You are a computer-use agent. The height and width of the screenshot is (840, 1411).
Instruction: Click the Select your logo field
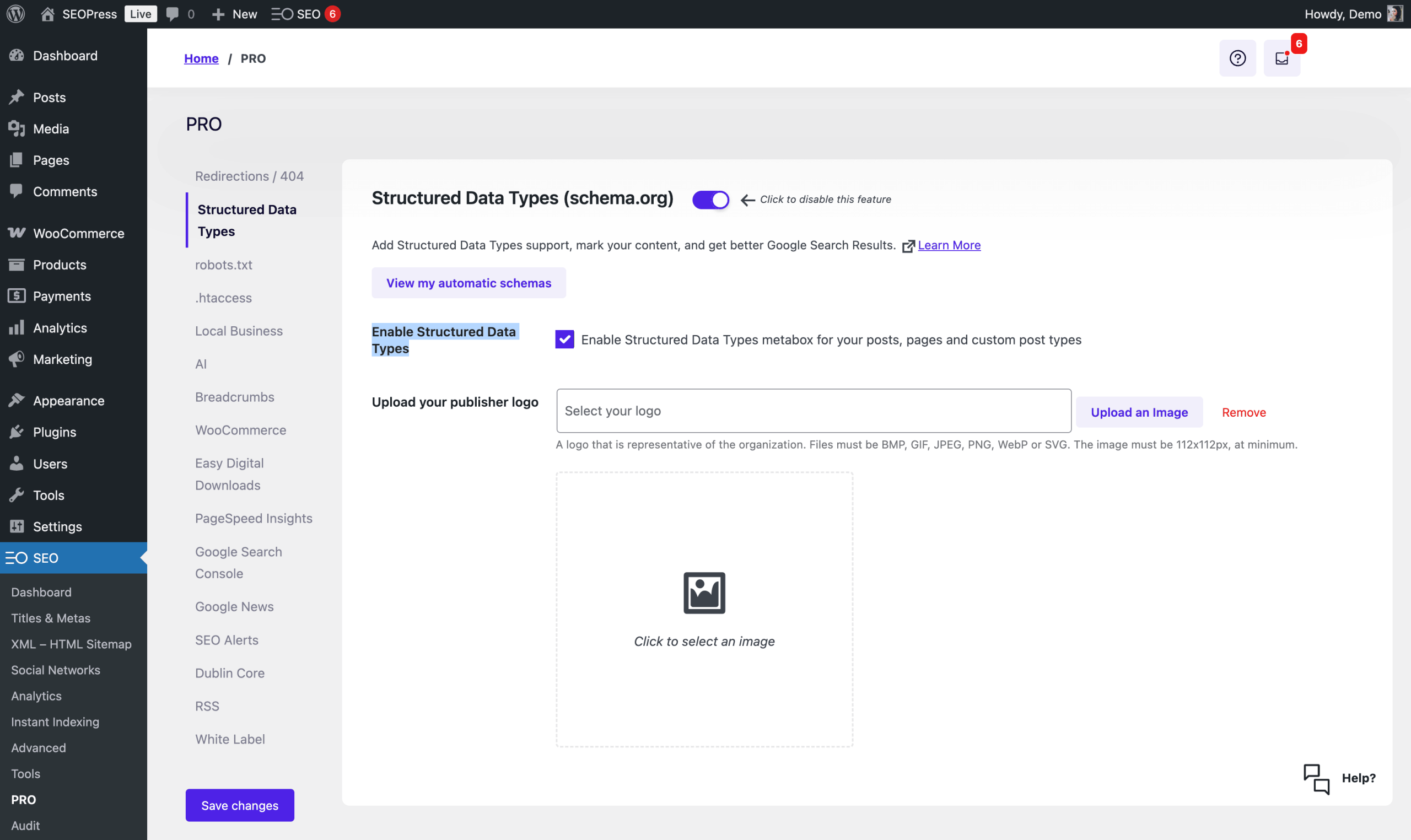(814, 411)
